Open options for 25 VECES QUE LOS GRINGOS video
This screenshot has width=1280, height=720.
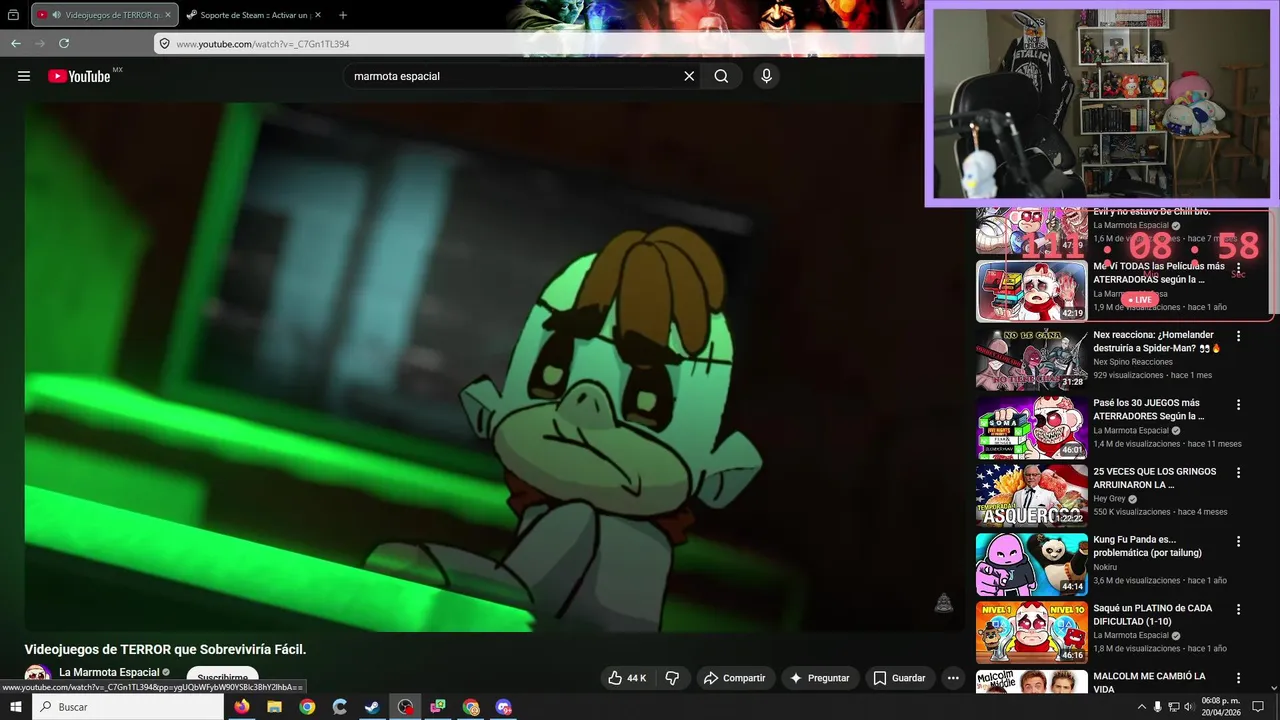tap(1238, 472)
